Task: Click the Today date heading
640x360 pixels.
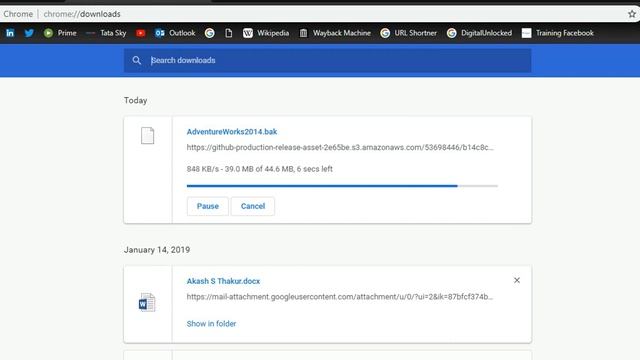Action: (136, 100)
